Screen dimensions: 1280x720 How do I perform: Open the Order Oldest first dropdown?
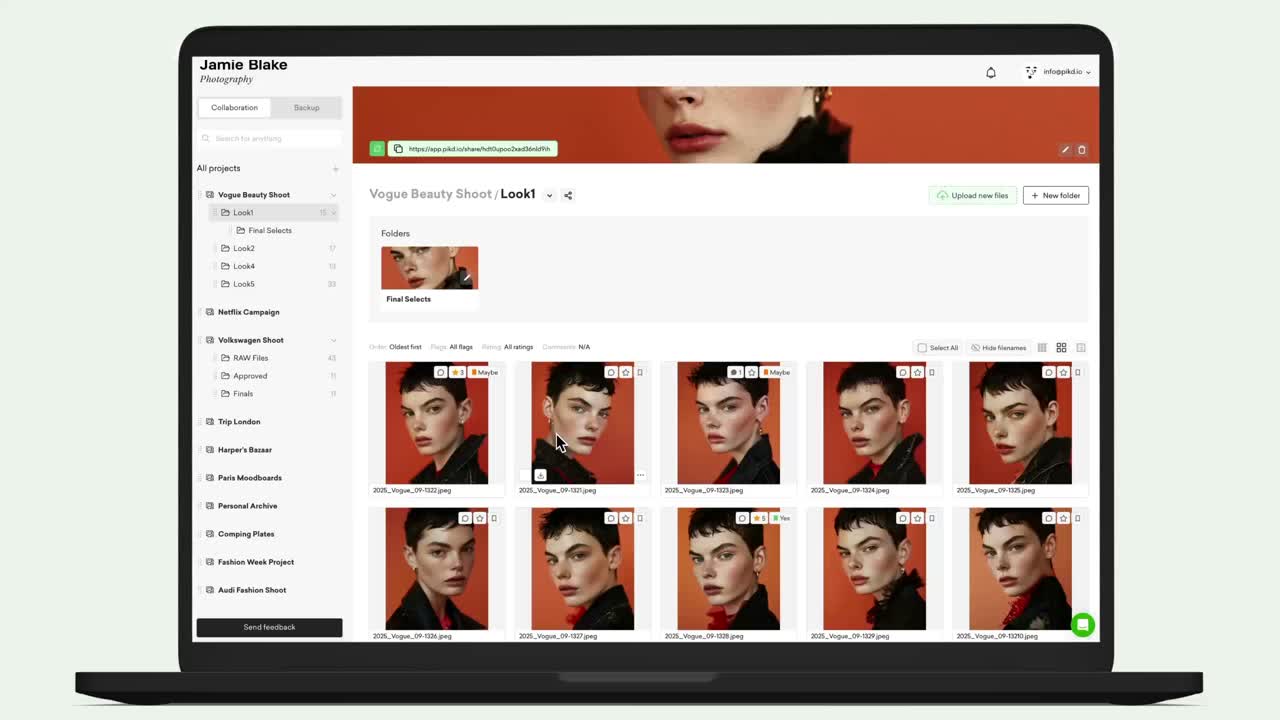(404, 347)
